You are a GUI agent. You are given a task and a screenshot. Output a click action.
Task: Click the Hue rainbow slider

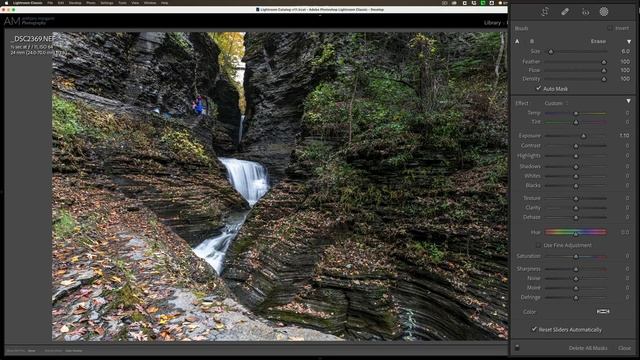pyautogui.click(x=576, y=232)
